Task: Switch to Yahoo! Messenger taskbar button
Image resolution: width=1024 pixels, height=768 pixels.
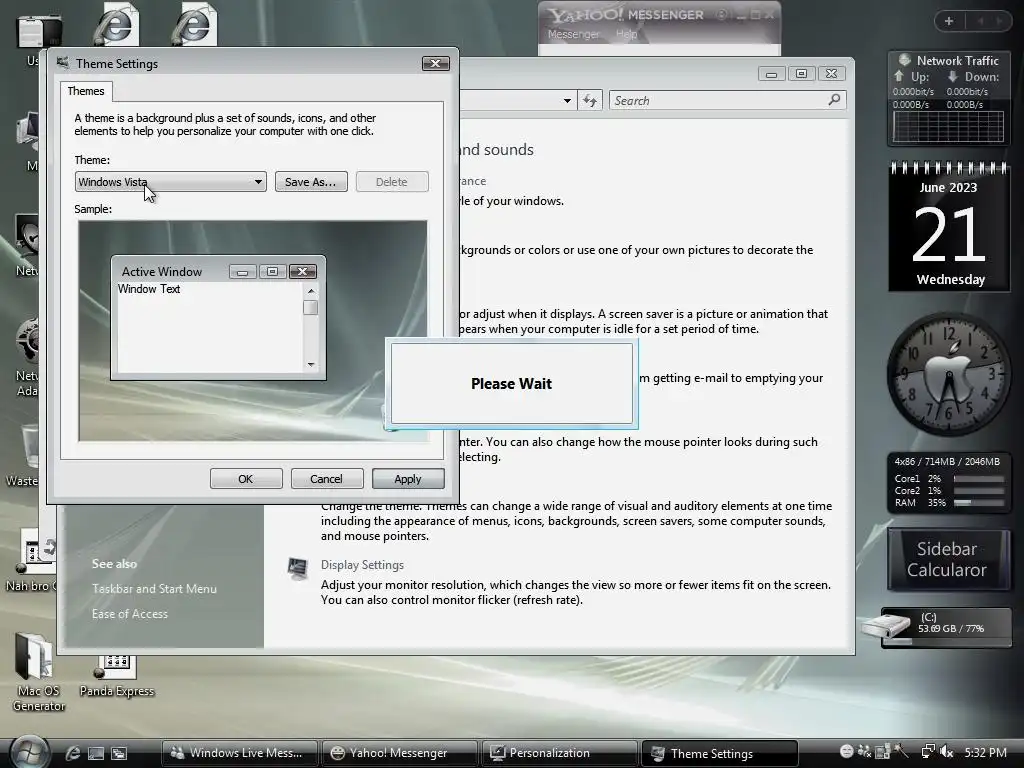Action: click(x=399, y=753)
